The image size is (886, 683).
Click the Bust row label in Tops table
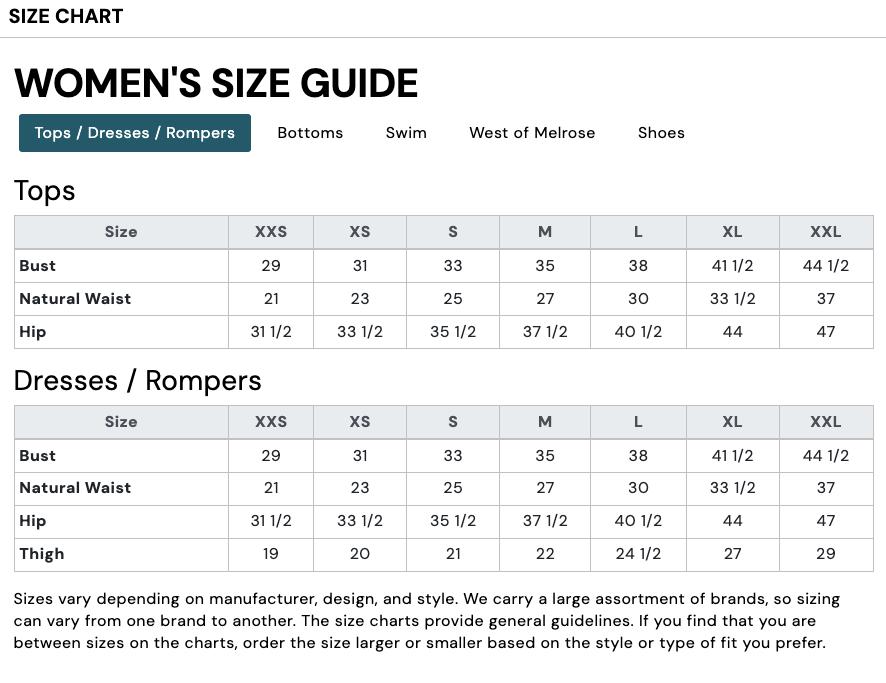[37, 265]
